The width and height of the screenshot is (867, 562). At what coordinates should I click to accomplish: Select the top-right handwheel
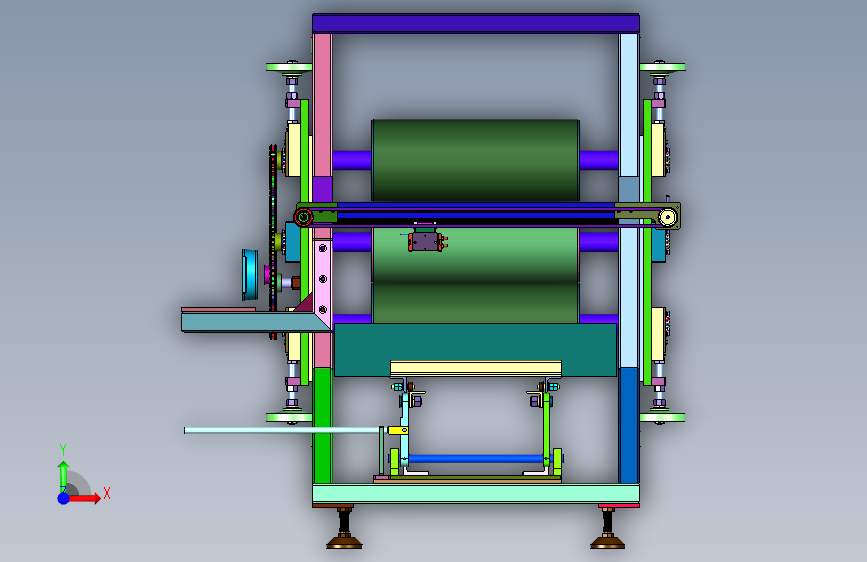(x=662, y=67)
